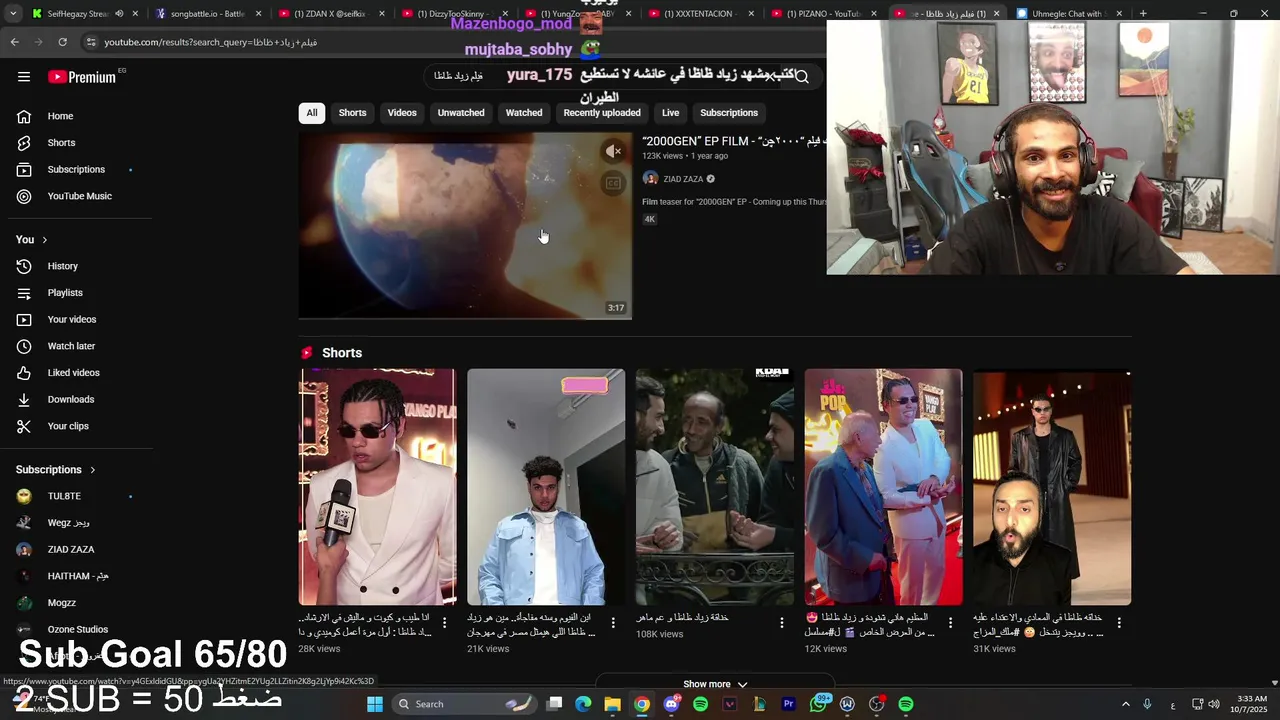Open options for the 31K views short
Image resolution: width=1280 pixels, height=720 pixels.
(x=1119, y=622)
